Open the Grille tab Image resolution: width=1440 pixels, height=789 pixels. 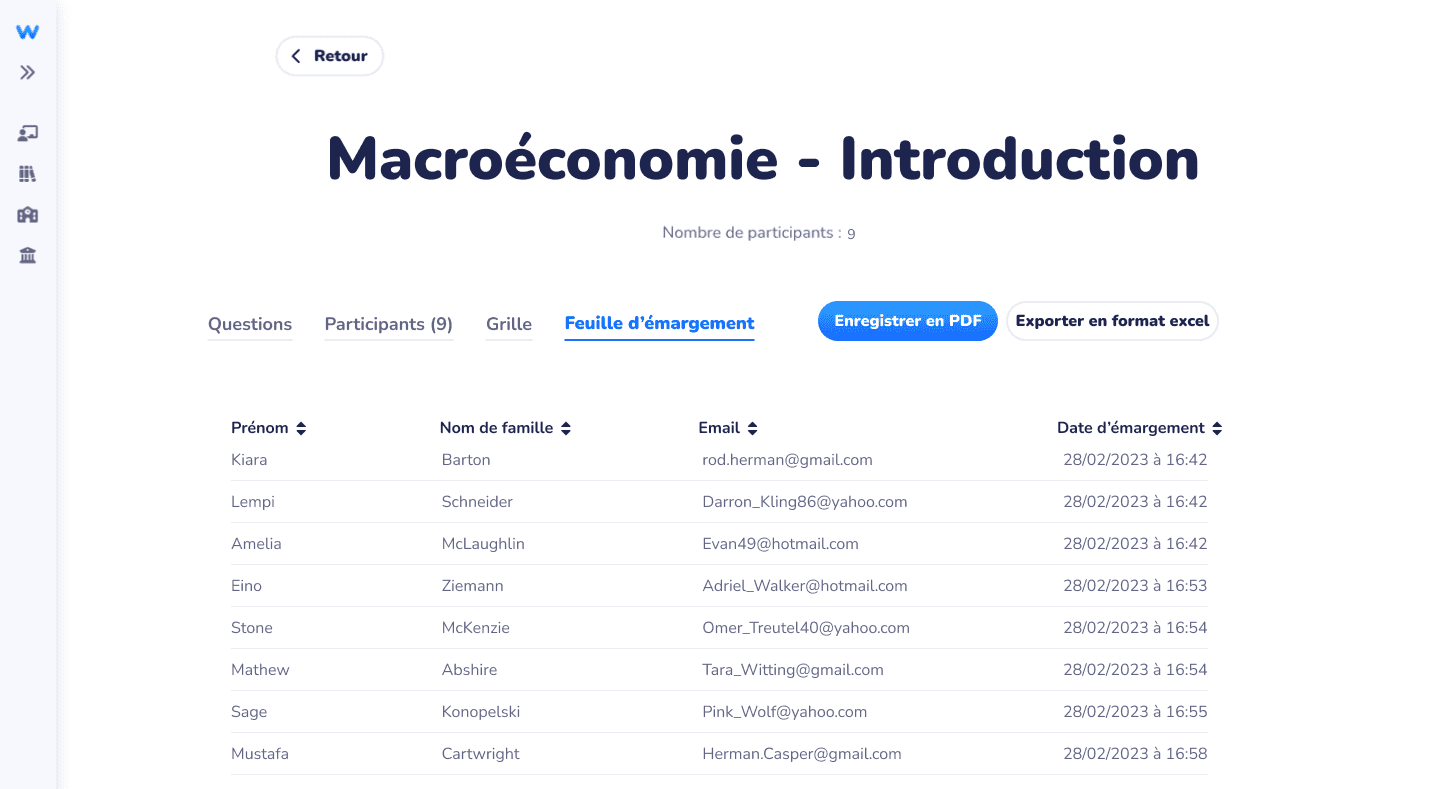509,324
